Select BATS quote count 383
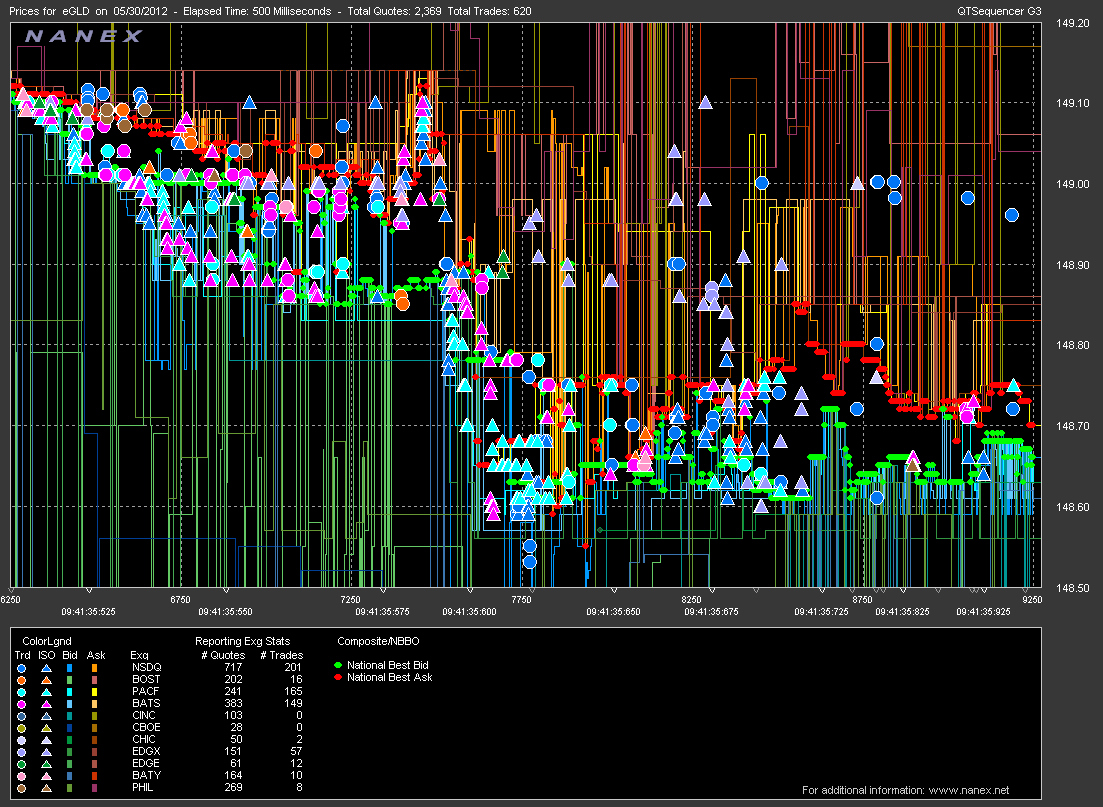This screenshot has width=1103, height=807. [233, 703]
